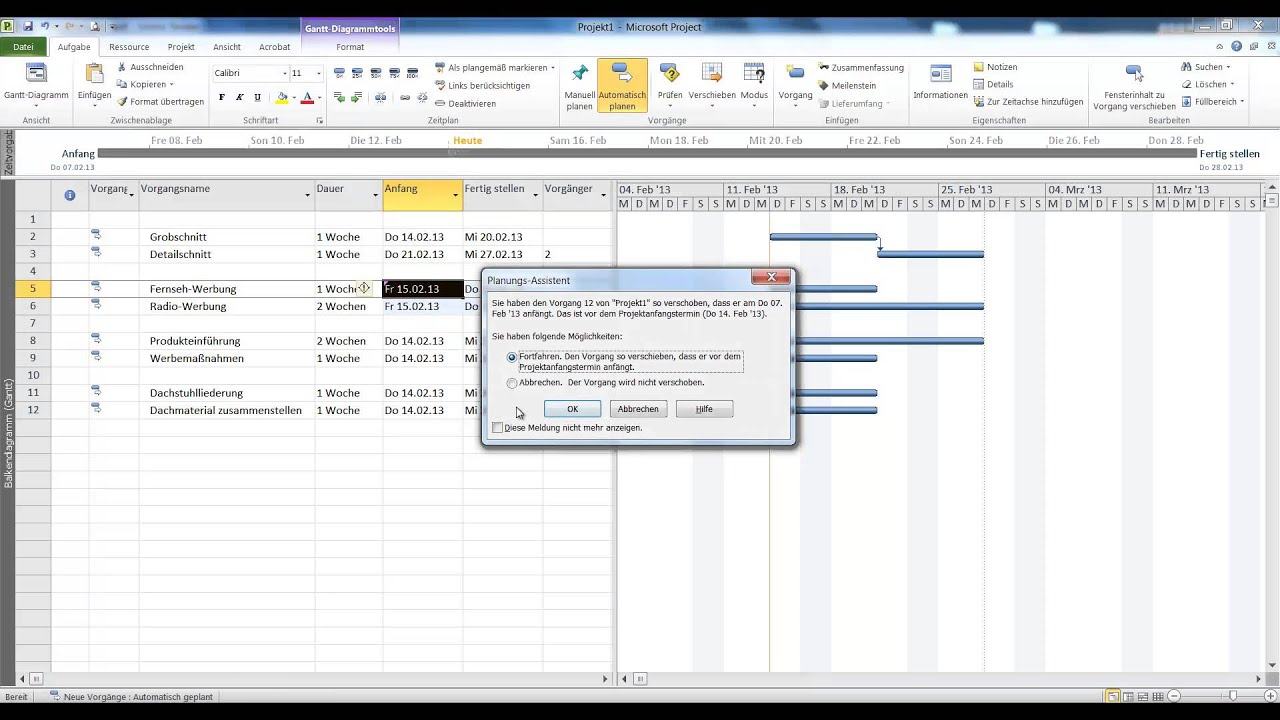The width and height of the screenshot is (1280, 720).
Task: Indent the selected task
Action: pyautogui.click(x=357, y=97)
